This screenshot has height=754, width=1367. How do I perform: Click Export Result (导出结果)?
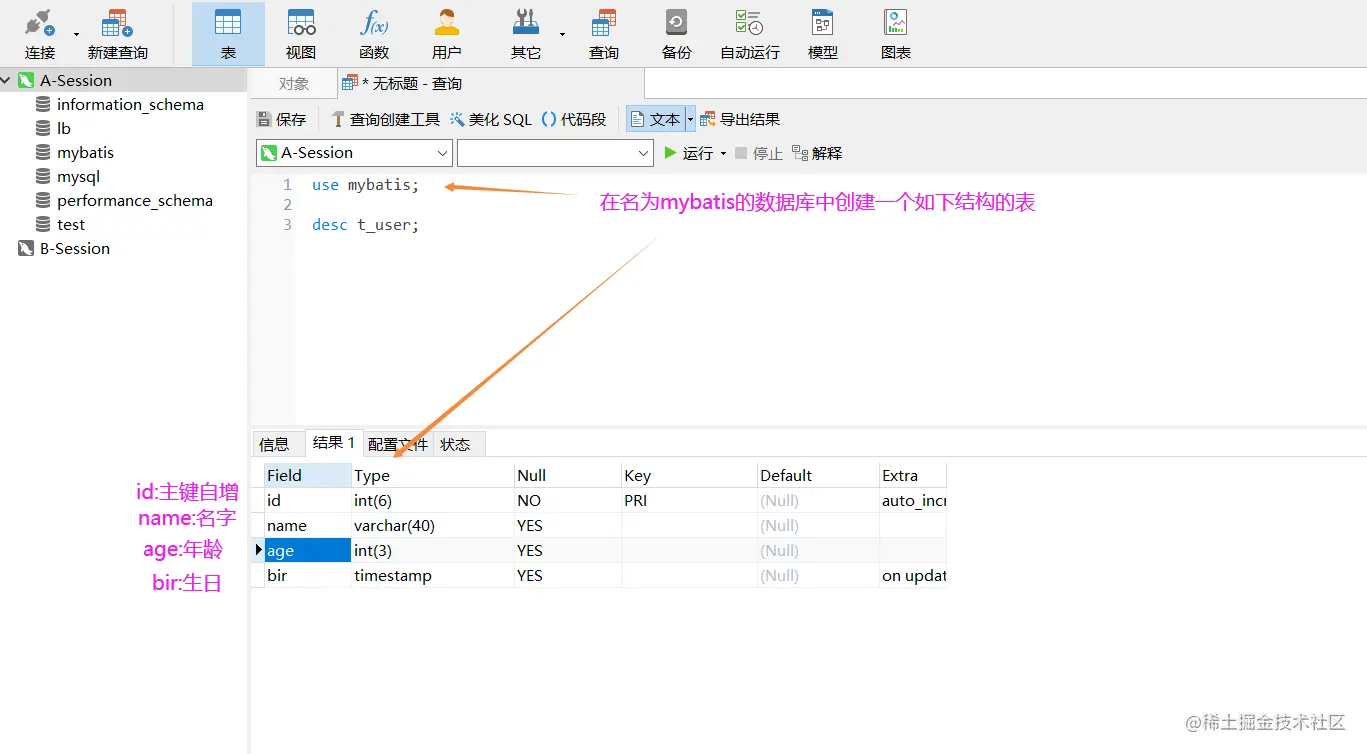(x=740, y=119)
